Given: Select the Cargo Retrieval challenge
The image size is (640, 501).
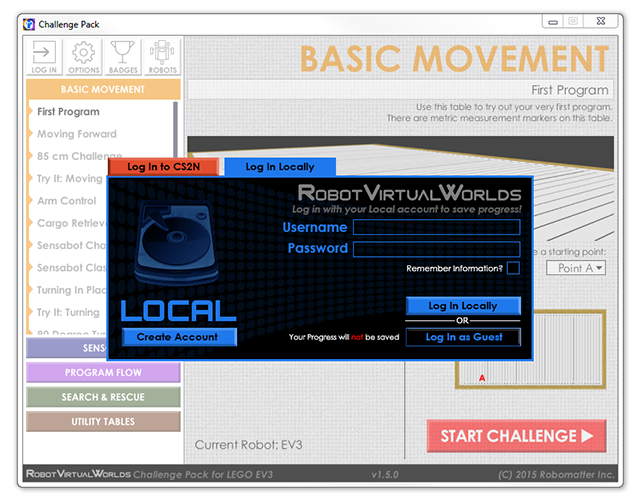Looking at the screenshot, I should 71,223.
